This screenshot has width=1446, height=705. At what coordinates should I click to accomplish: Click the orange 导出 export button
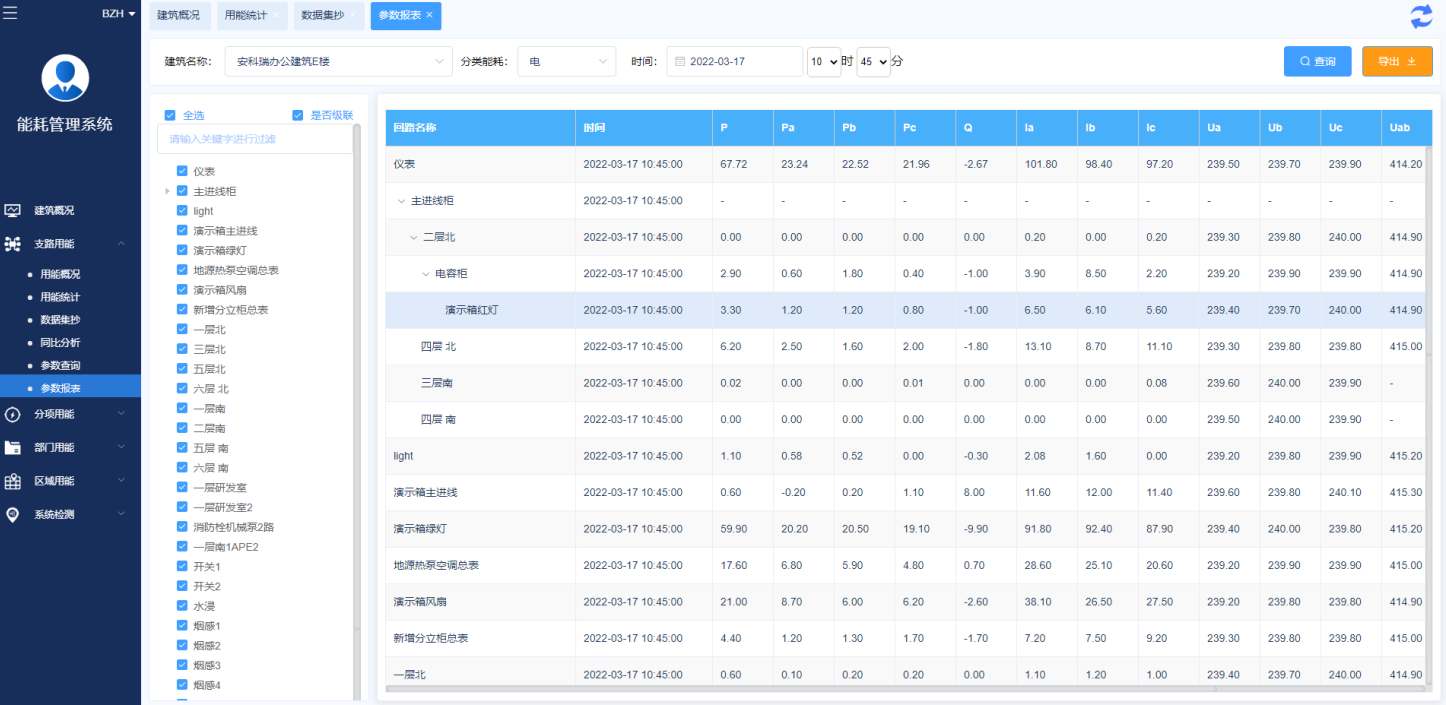click(1397, 61)
